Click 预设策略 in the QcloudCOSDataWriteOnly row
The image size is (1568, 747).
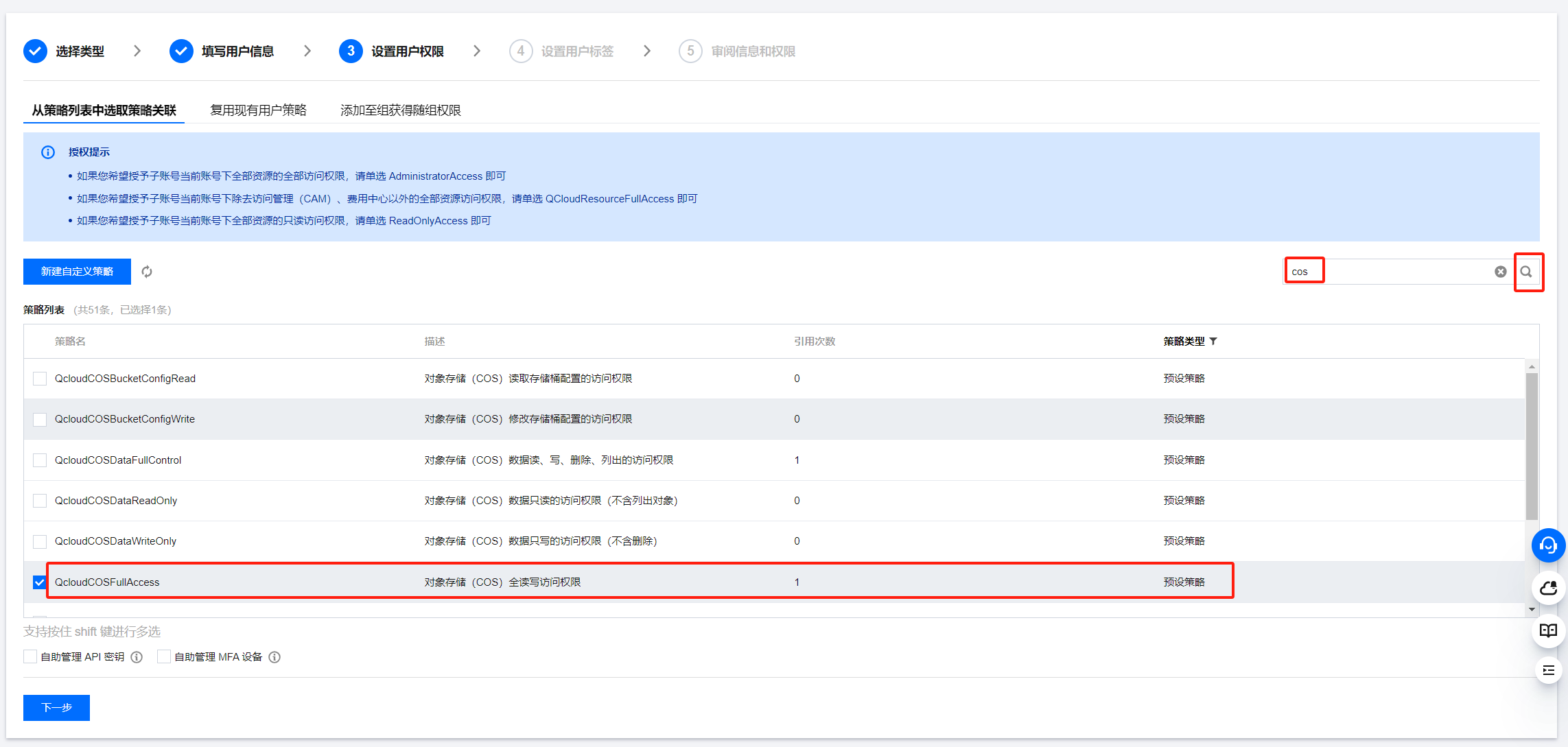click(1184, 541)
